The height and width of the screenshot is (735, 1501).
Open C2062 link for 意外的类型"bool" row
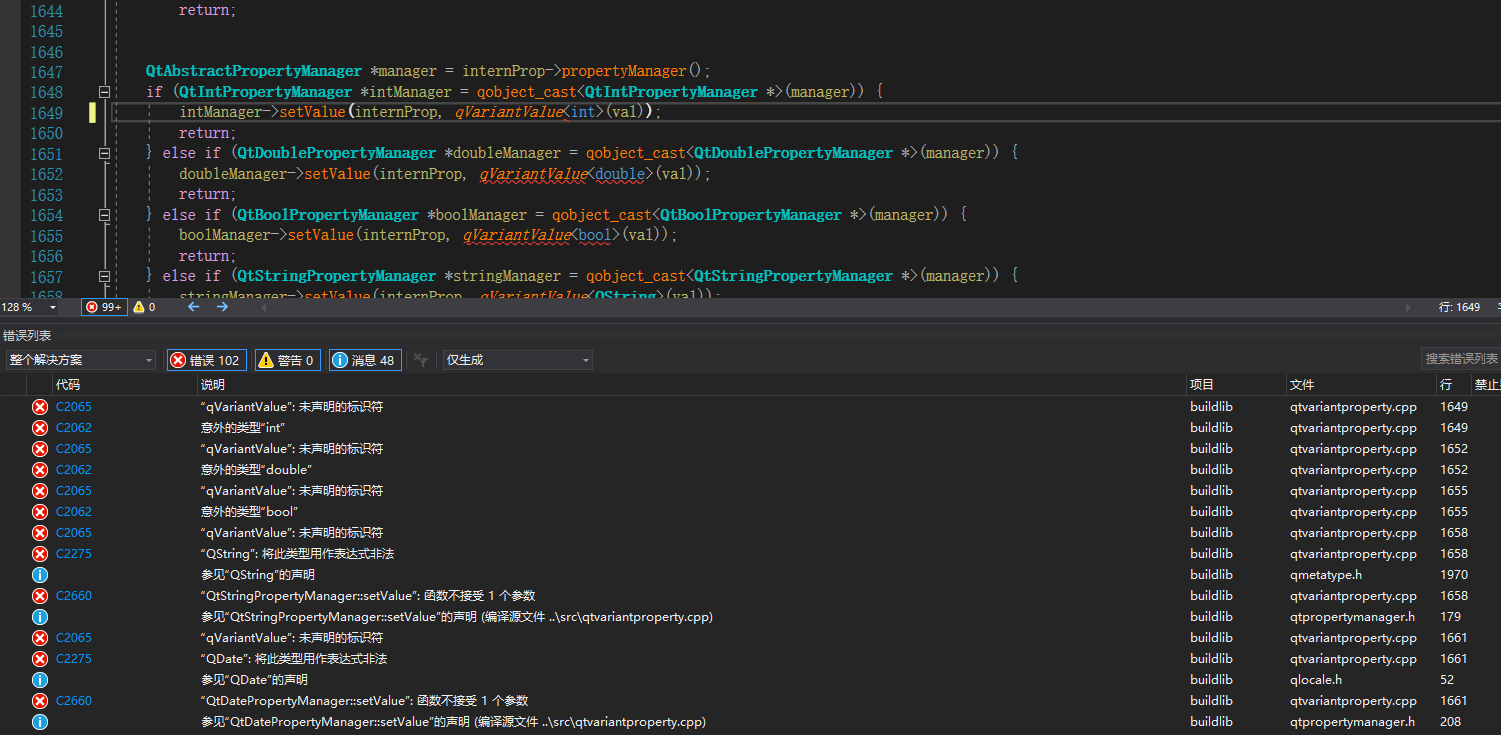coord(74,512)
